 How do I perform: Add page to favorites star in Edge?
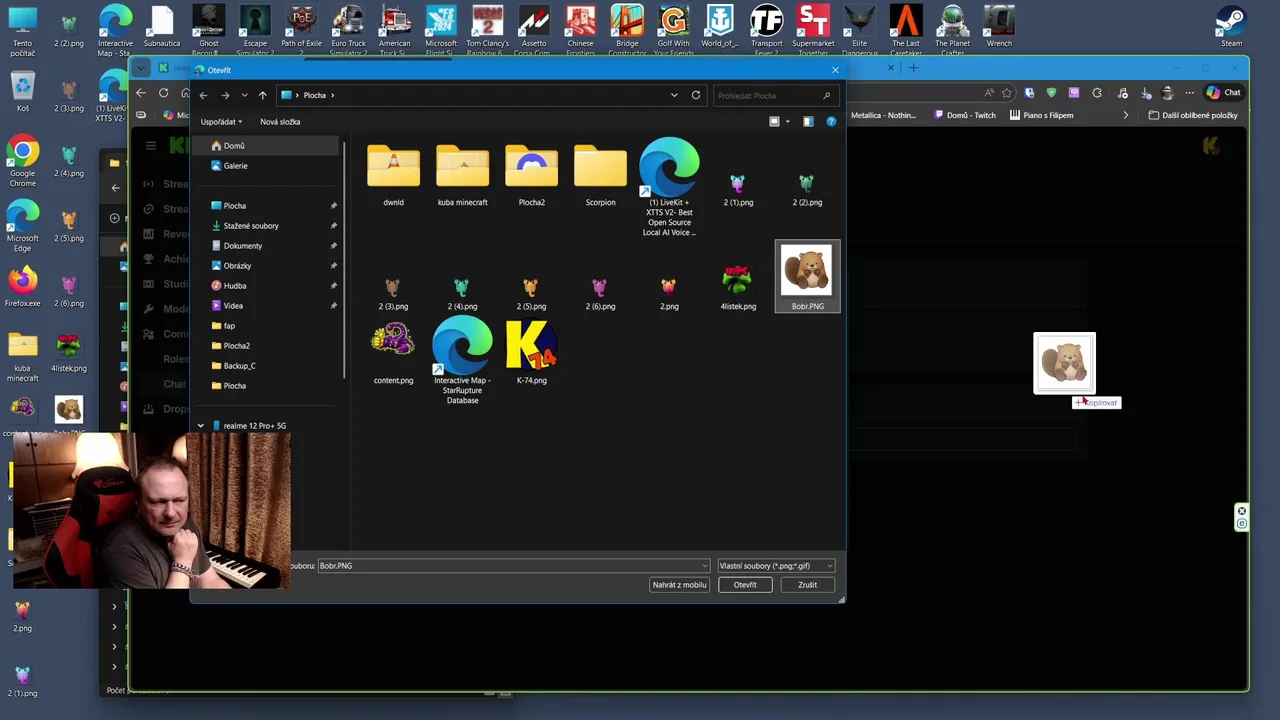[1007, 92]
